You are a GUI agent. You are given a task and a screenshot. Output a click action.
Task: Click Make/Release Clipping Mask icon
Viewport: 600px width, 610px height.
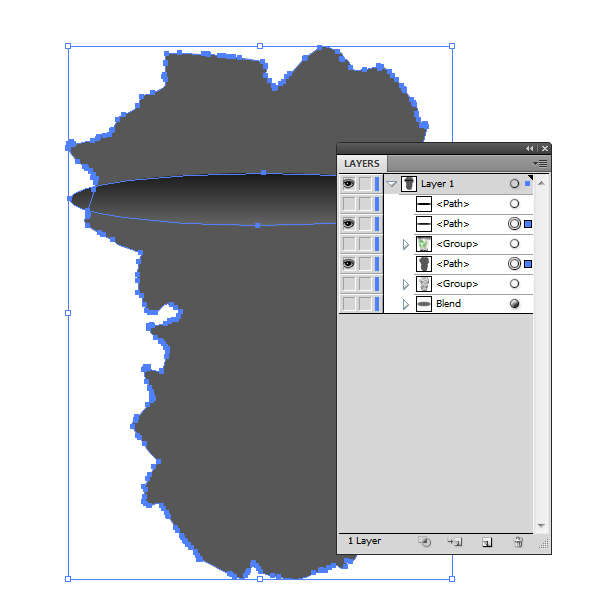425,542
